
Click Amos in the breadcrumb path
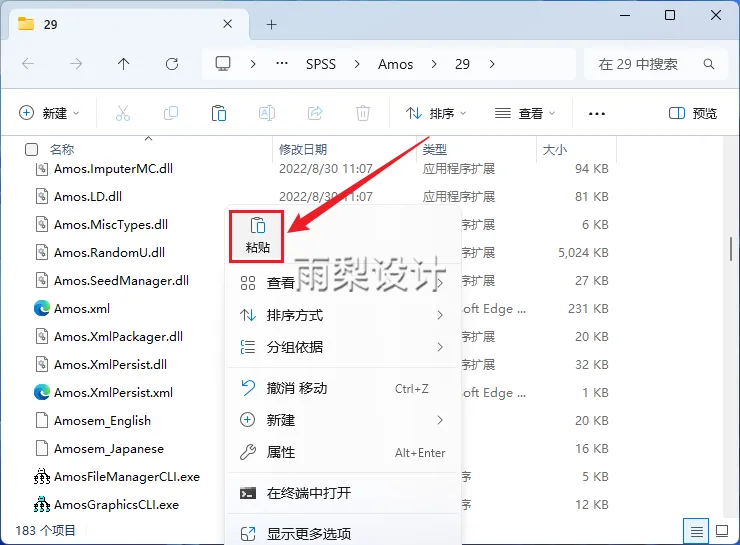point(395,64)
